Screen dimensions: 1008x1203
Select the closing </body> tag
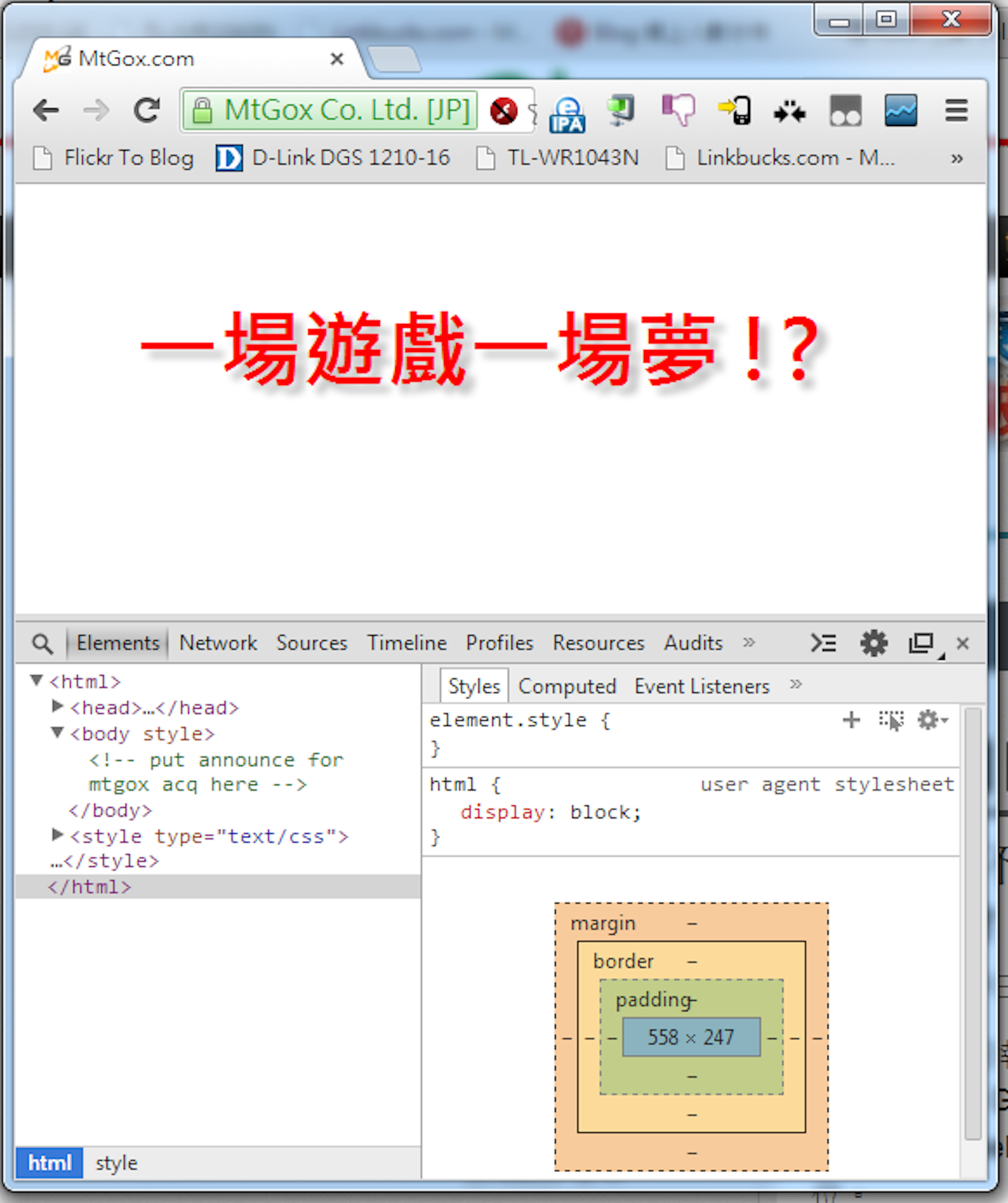coord(110,811)
